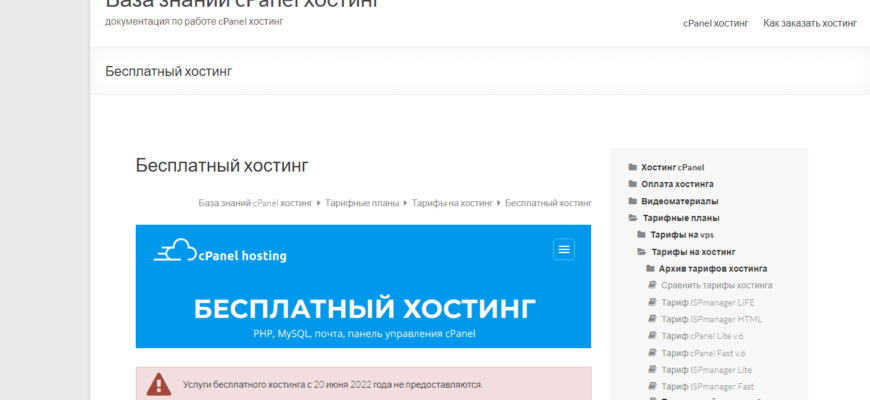Open Оплата хостинга sidebar category
870x400 pixels.
677,184
